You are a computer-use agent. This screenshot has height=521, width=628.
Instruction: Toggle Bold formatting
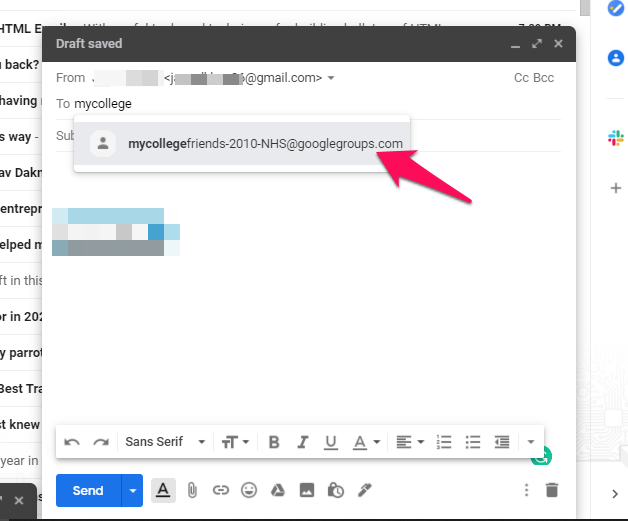tap(274, 442)
